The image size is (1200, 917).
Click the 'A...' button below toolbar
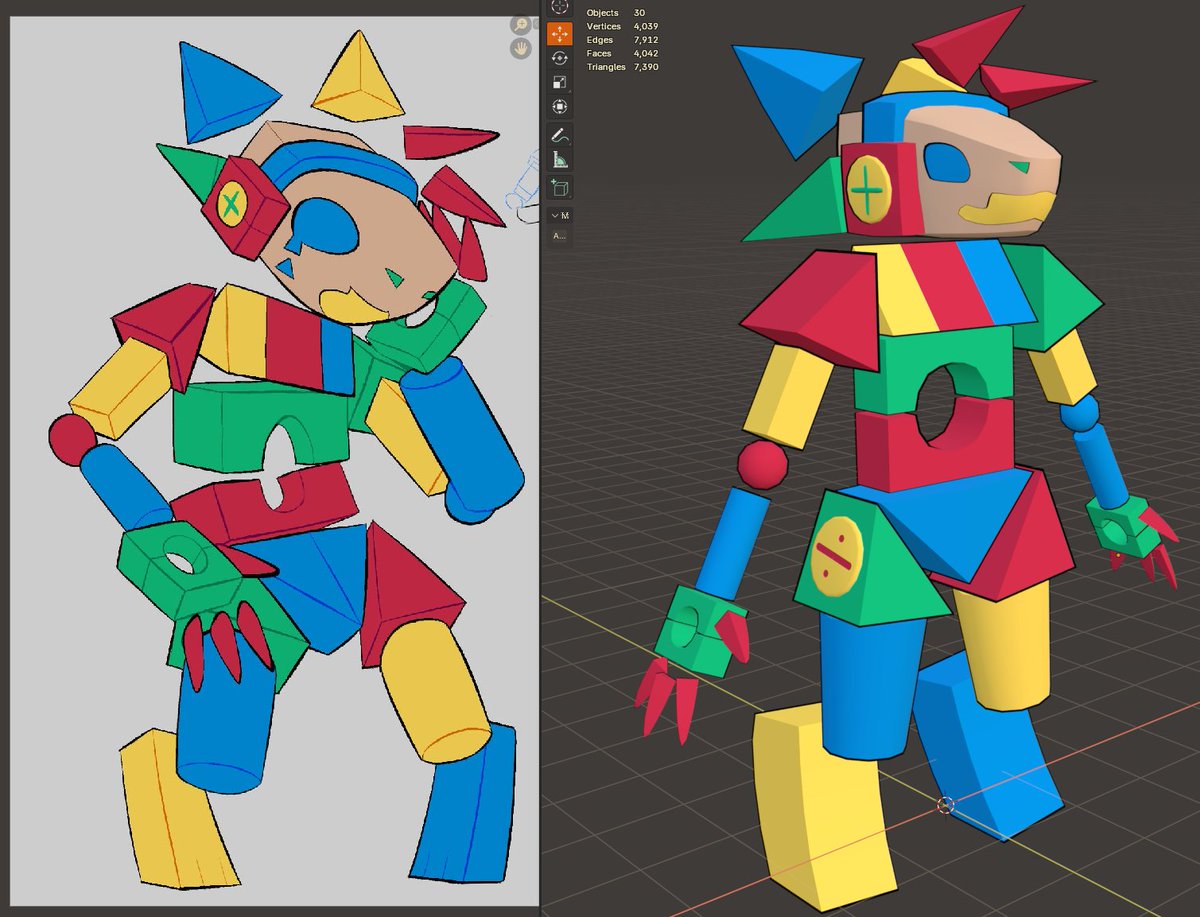[x=559, y=236]
